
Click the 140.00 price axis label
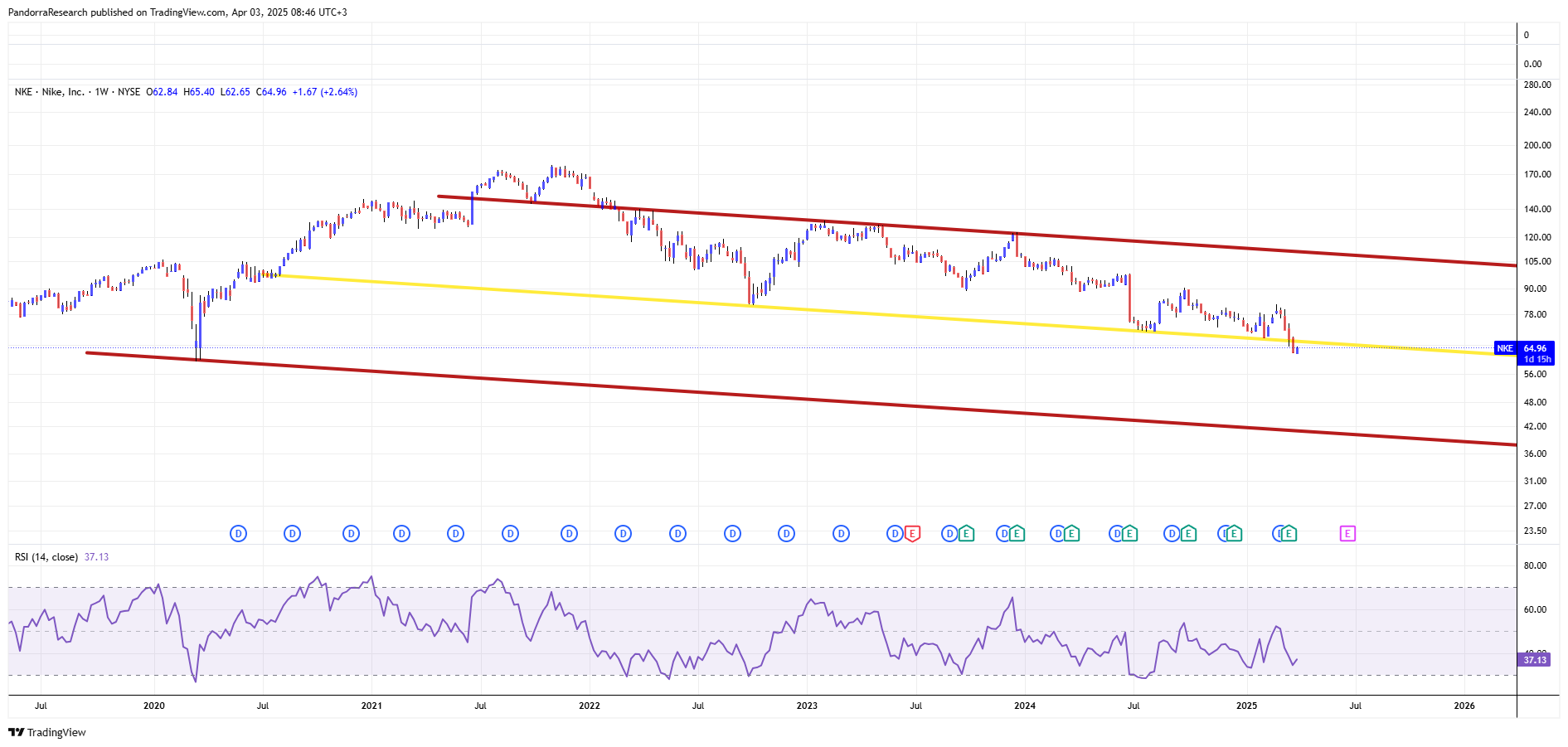click(x=1537, y=209)
